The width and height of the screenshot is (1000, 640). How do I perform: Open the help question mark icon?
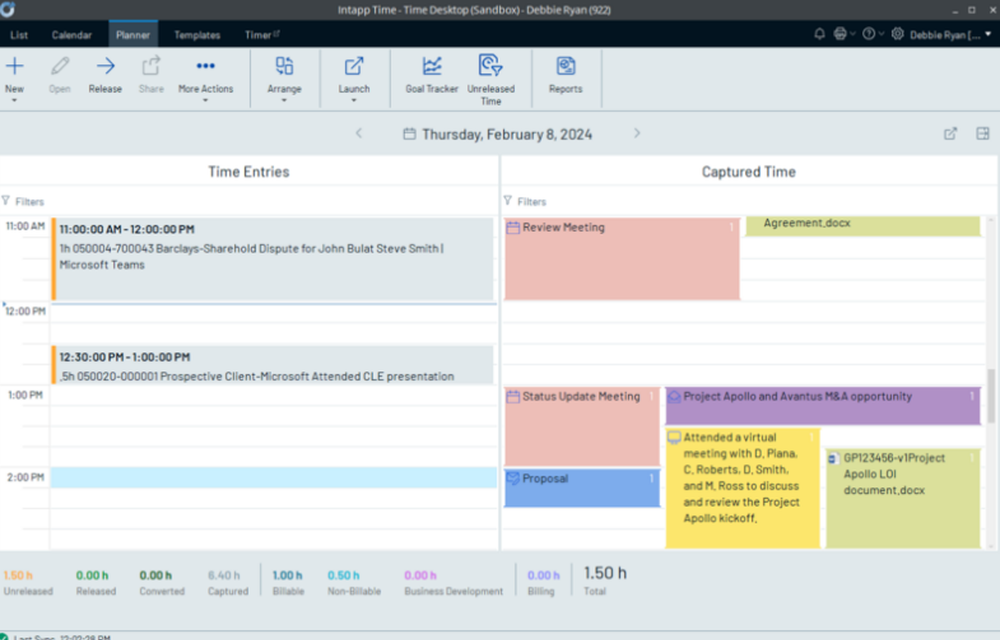(x=869, y=34)
